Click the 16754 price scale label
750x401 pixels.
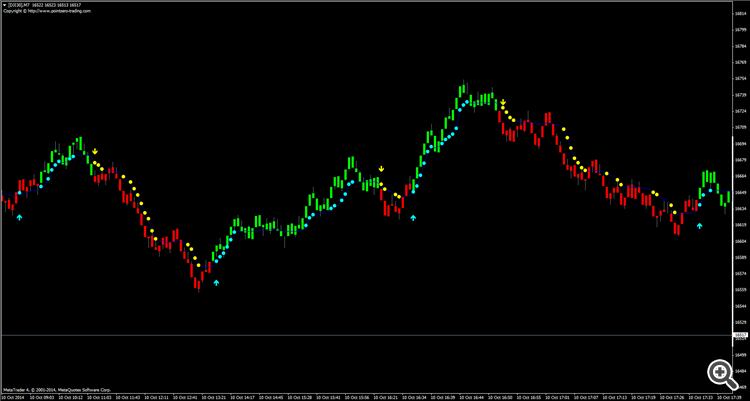(x=741, y=78)
